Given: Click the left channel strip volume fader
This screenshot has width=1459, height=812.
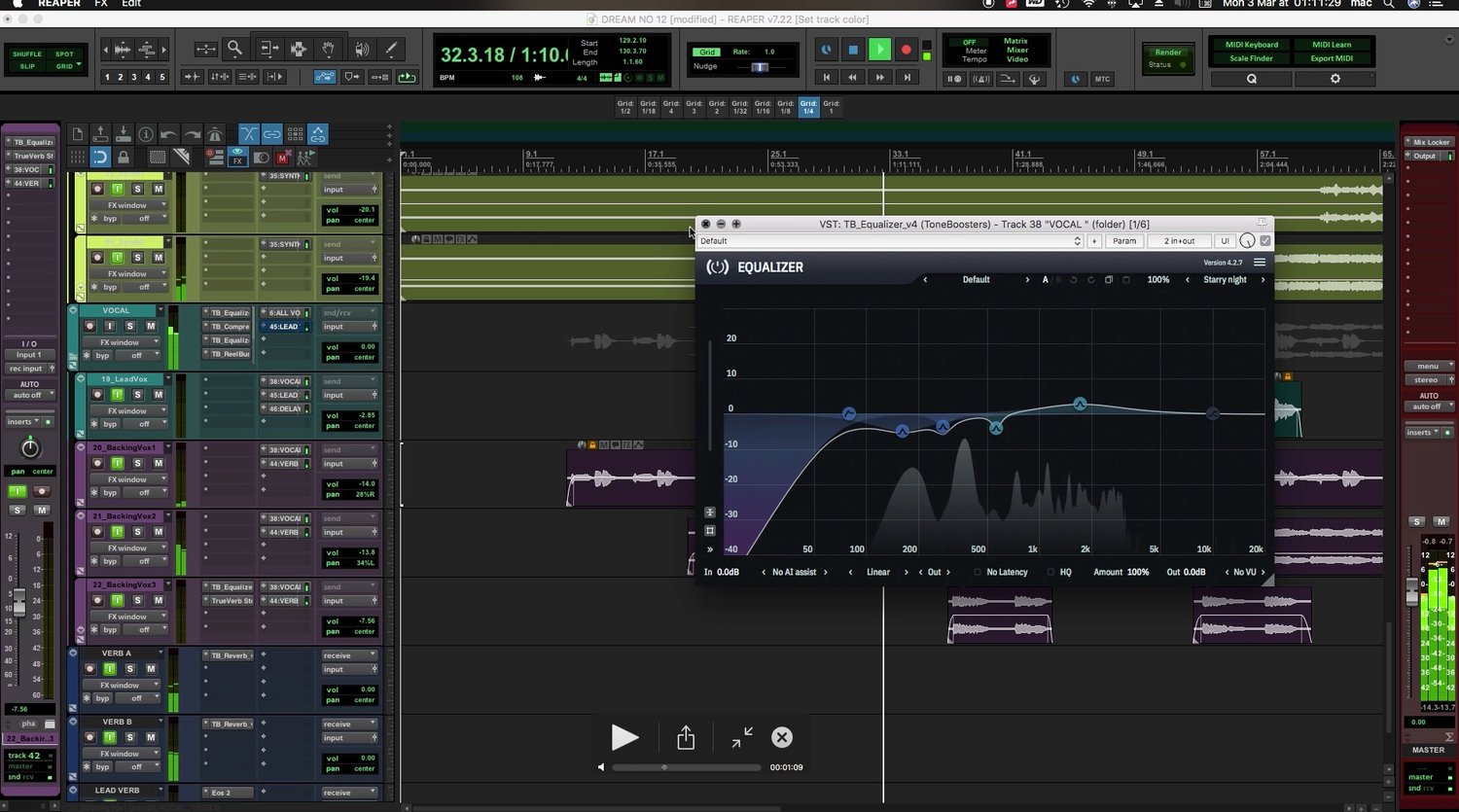Looking at the screenshot, I should click(18, 601).
